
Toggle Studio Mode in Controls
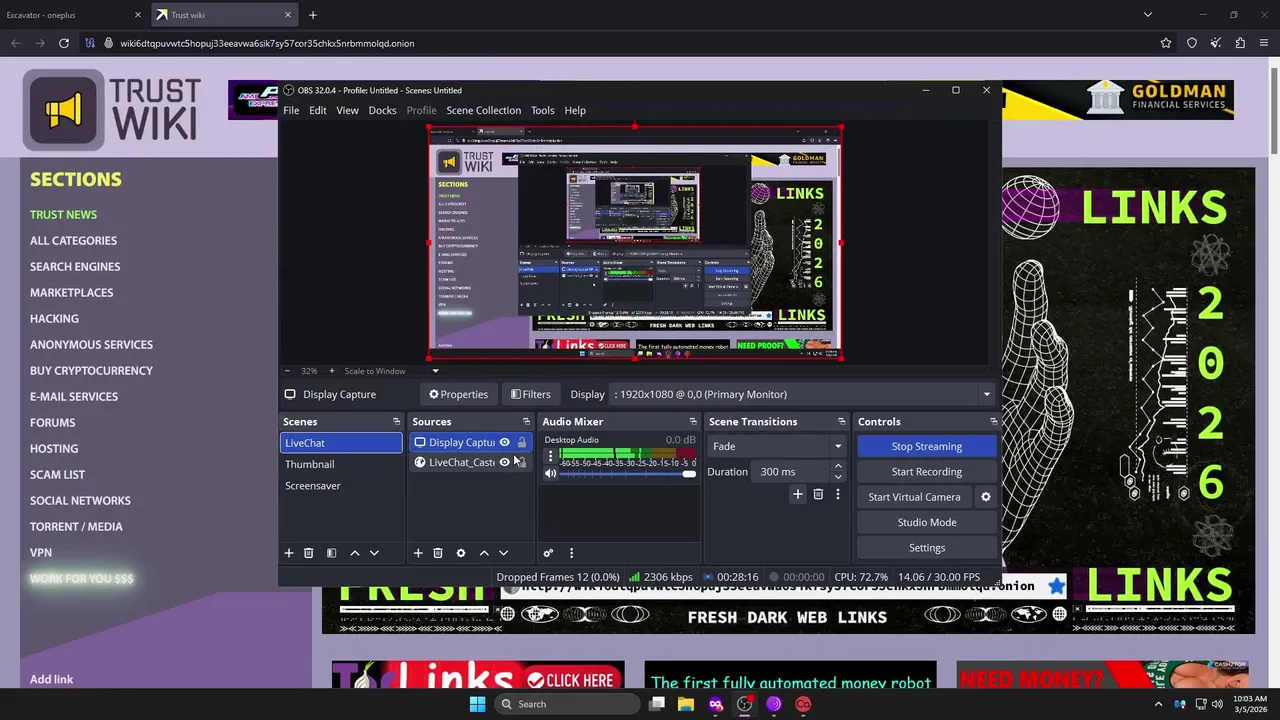pyautogui.click(x=927, y=522)
